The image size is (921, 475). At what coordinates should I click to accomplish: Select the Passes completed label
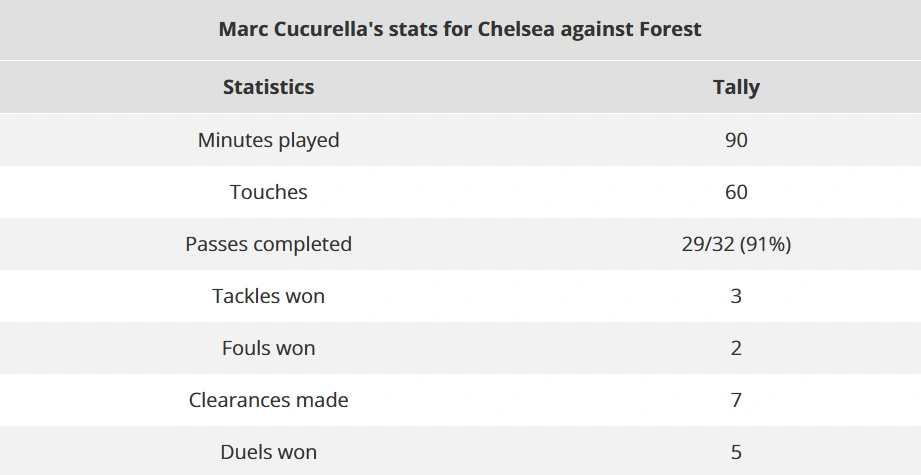coord(268,244)
